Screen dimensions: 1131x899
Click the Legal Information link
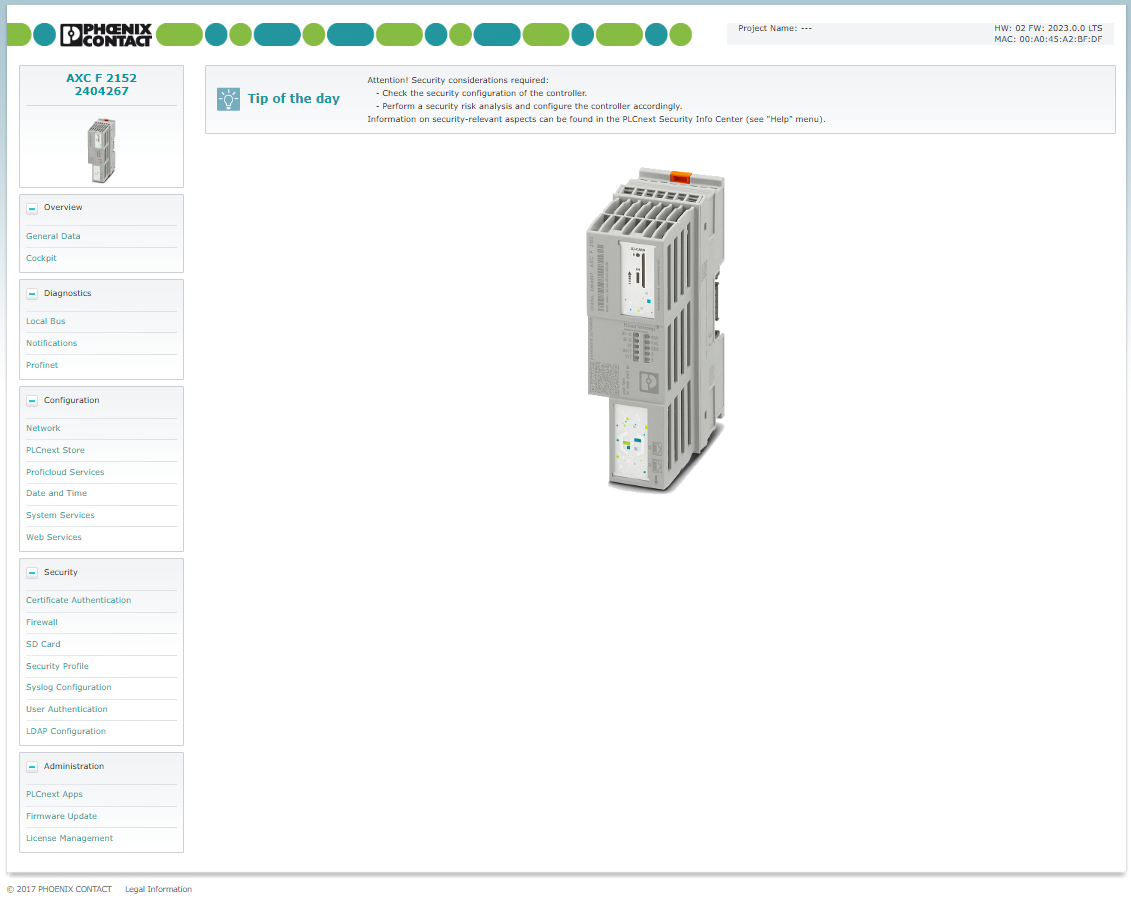click(x=159, y=890)
